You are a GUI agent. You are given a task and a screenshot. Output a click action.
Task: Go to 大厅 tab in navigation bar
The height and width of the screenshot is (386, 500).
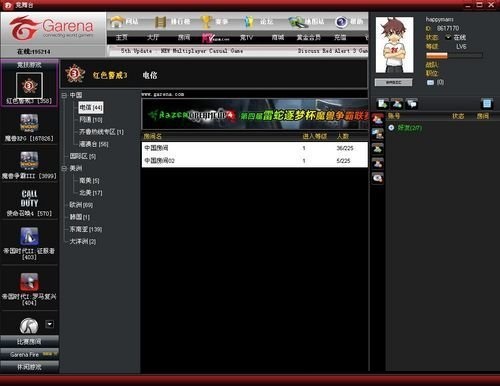(x=153, y=37)
